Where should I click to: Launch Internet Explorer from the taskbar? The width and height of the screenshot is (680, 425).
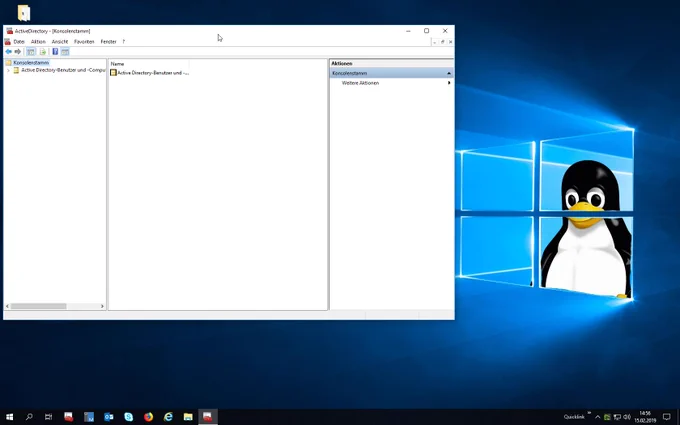click(168, 417)
